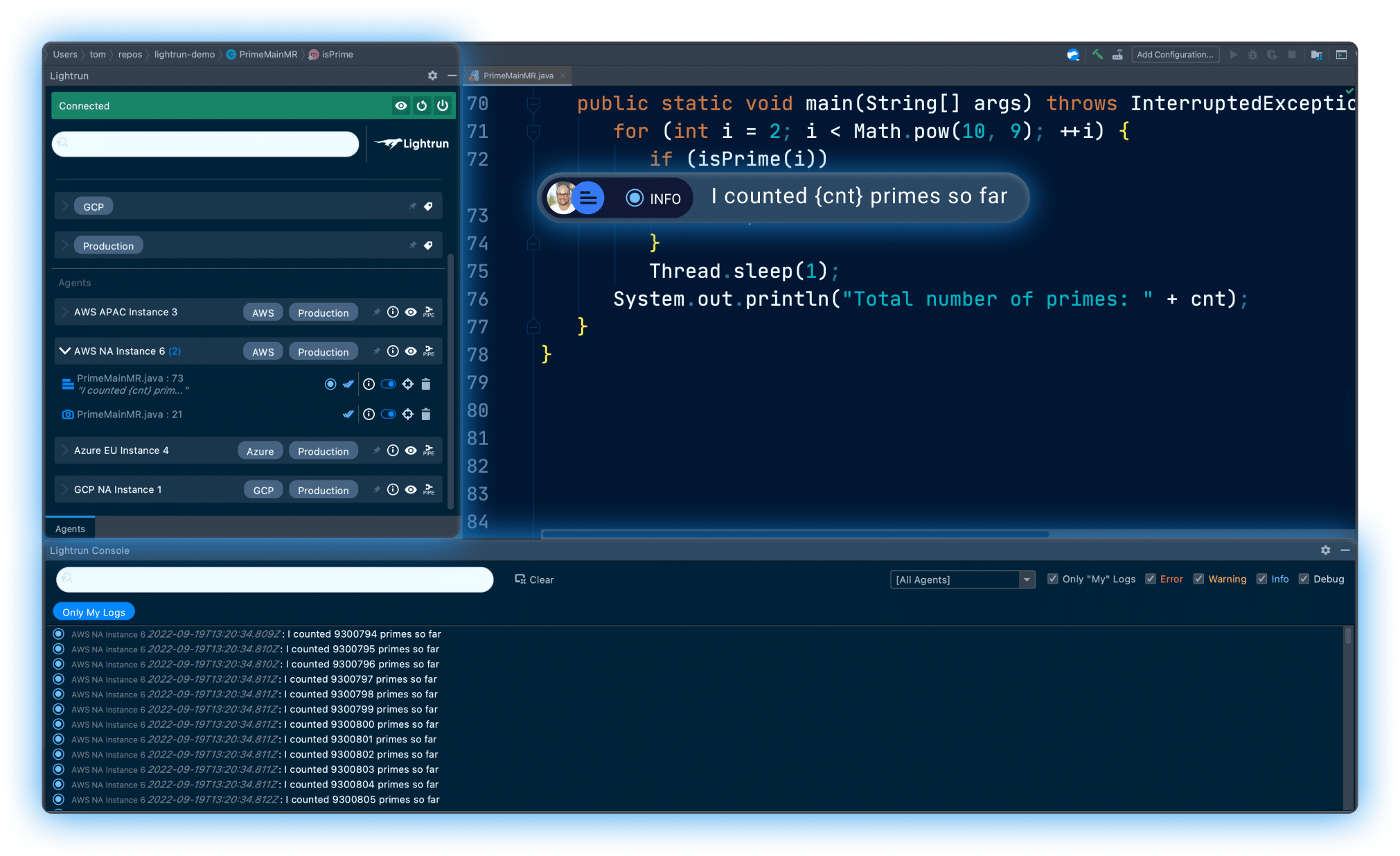Screen dimensions: 1400x856
Task: Click the fold marker on line 71
Action: coord(533,132)
